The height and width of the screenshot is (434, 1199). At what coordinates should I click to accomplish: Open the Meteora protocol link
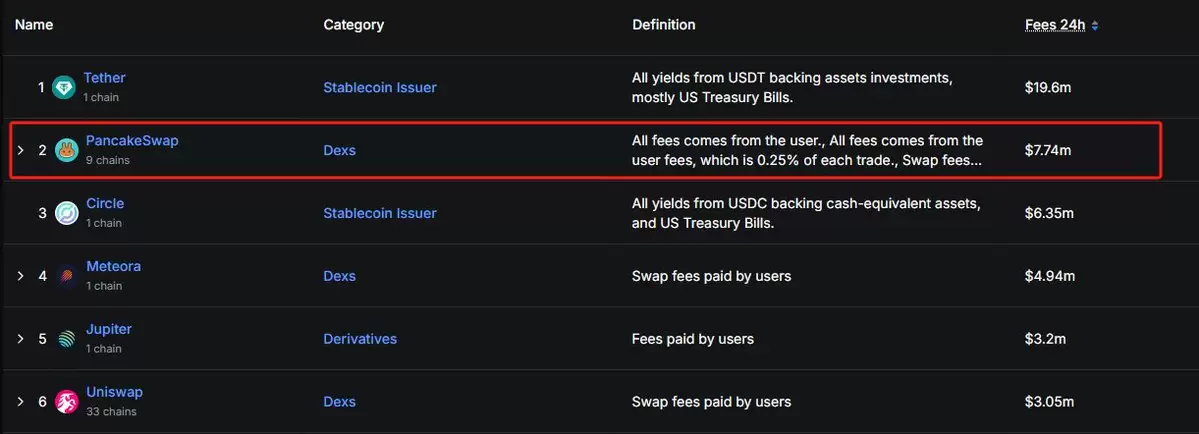click(x=113, y=267)
